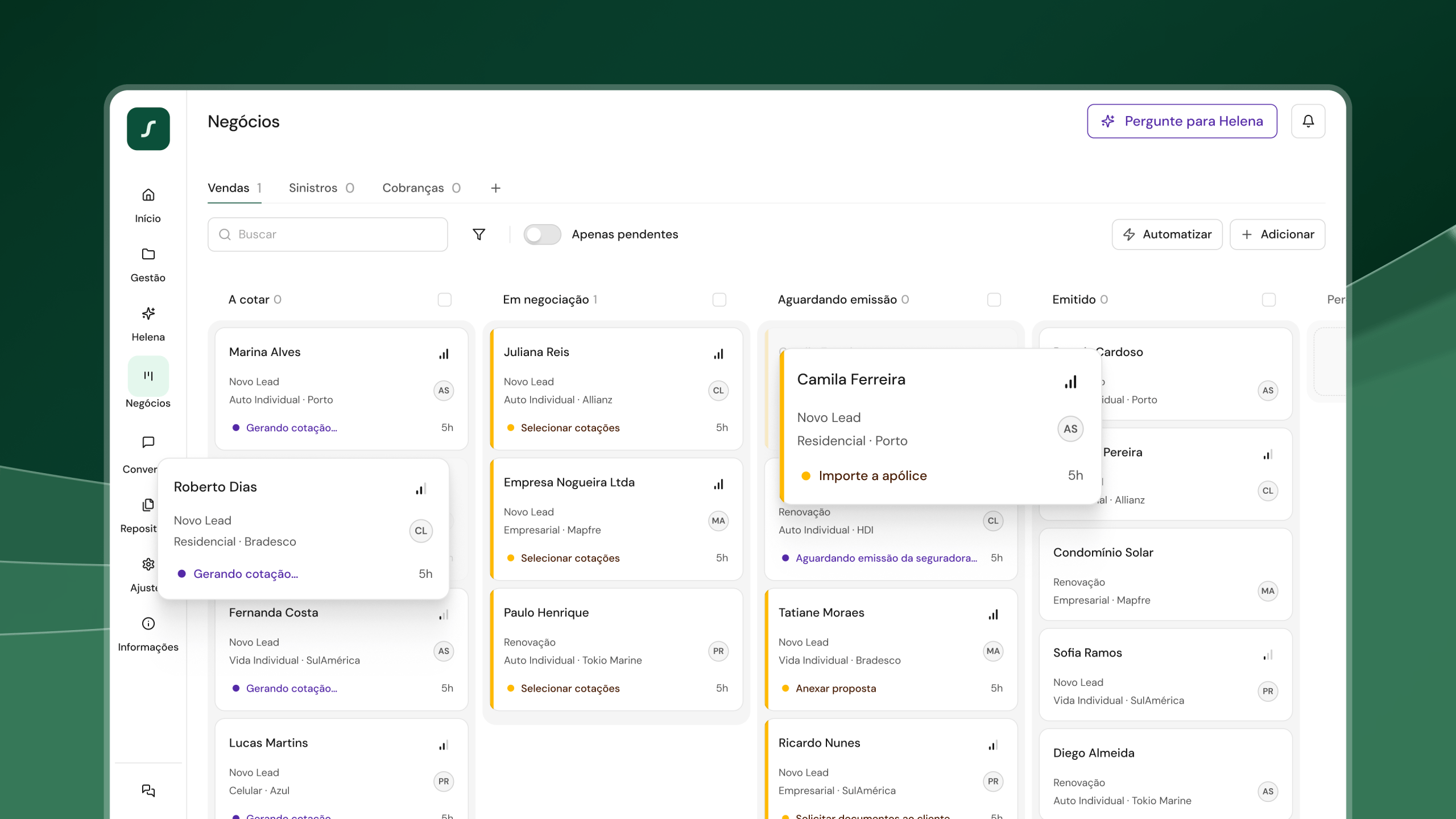
Task: Click Selecionar cotações on Paulo Henrique card
Action: 570,688
